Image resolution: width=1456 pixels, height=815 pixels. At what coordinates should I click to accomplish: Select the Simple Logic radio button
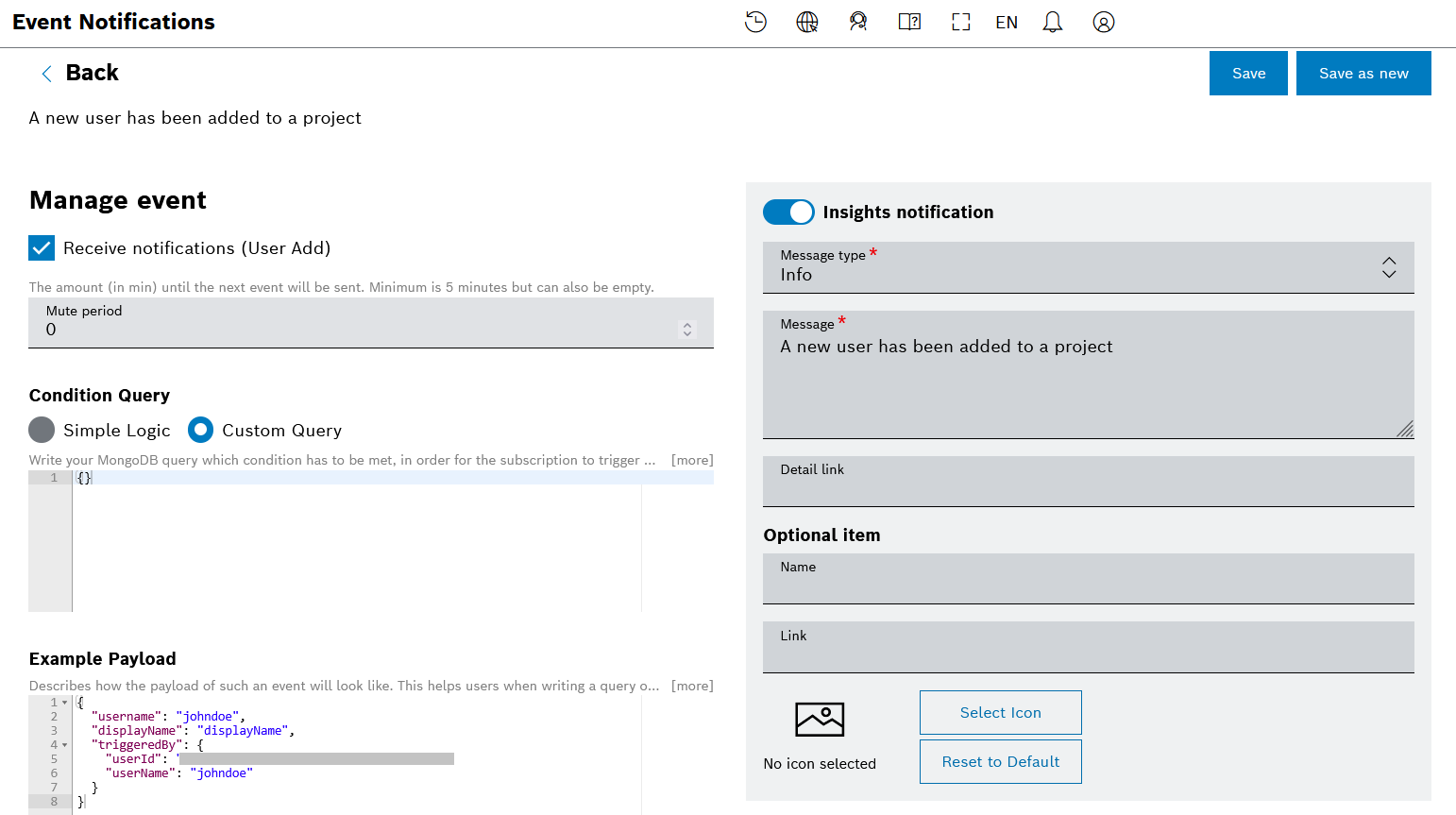[42, 431]
